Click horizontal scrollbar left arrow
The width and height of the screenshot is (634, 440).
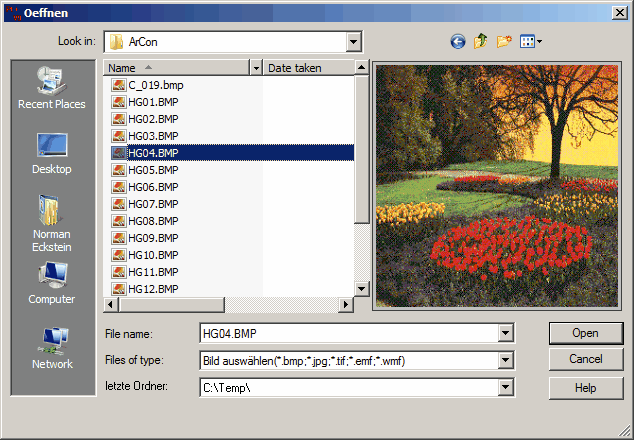point(111,305)
